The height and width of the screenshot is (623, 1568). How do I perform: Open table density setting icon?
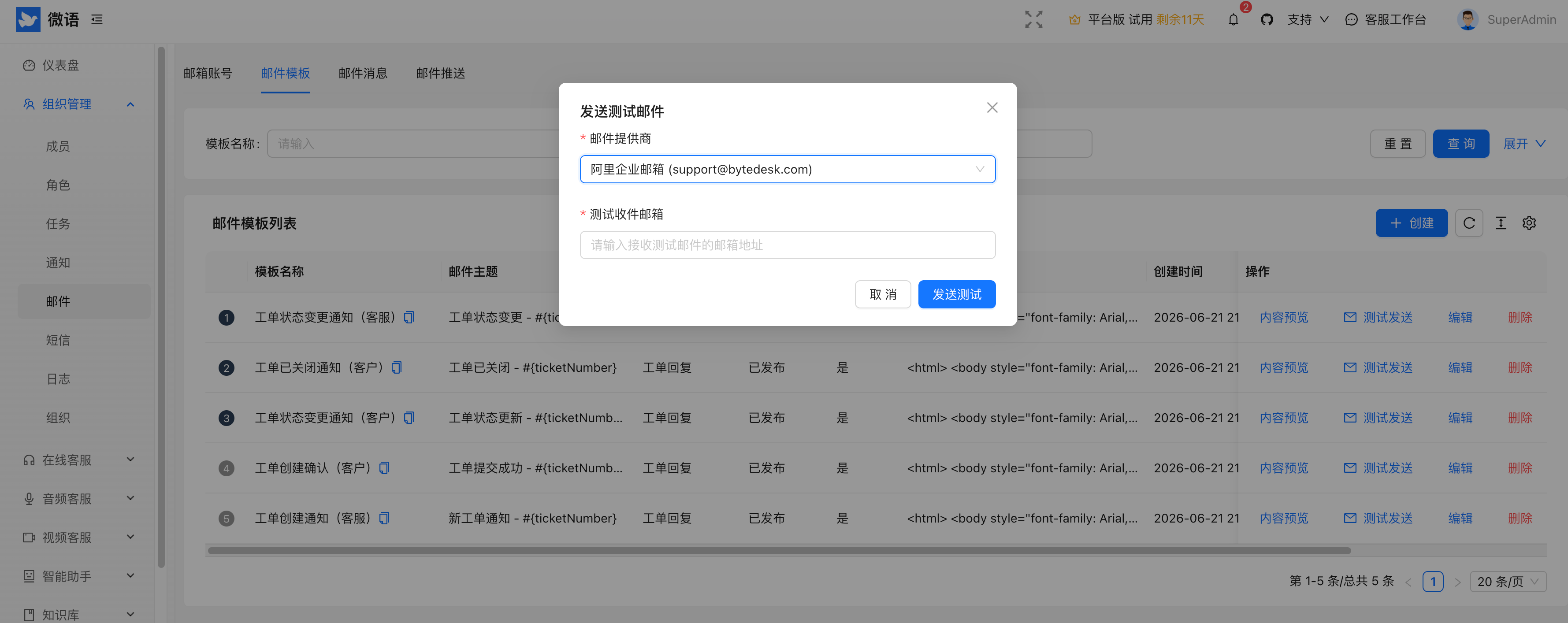coord(1501,223)
